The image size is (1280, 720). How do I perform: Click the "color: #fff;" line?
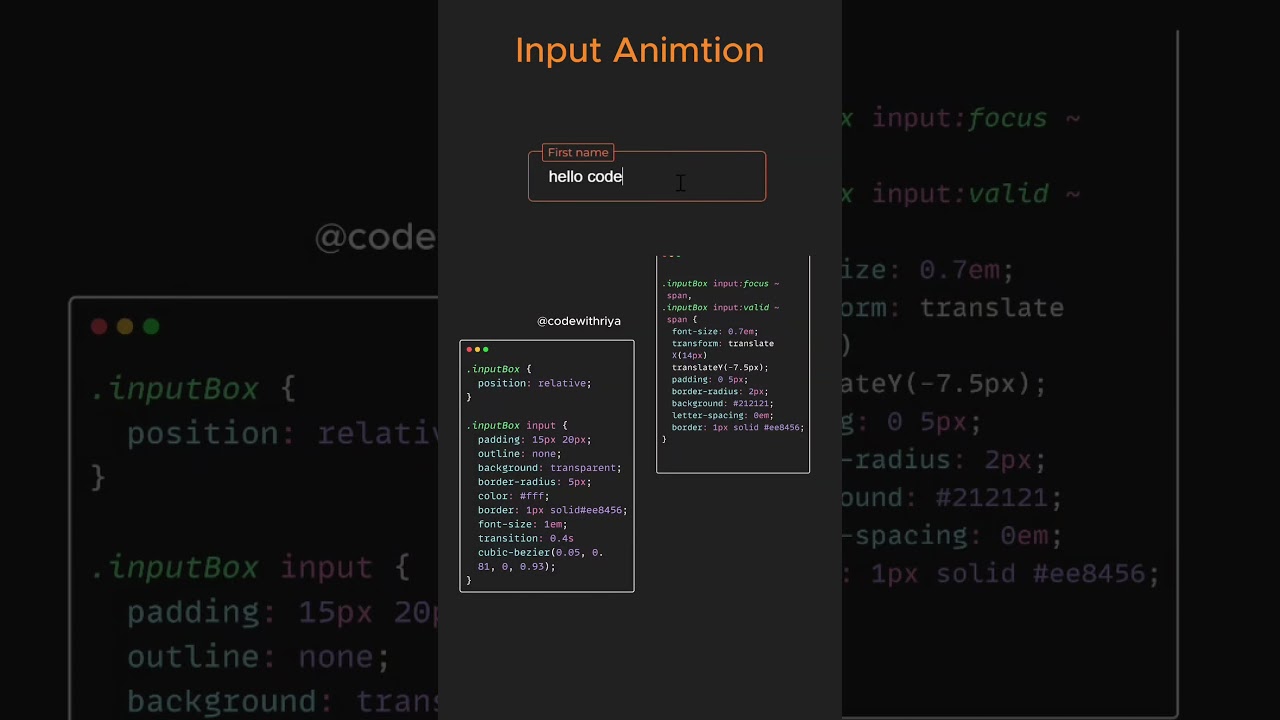click(x=513, y=496)
